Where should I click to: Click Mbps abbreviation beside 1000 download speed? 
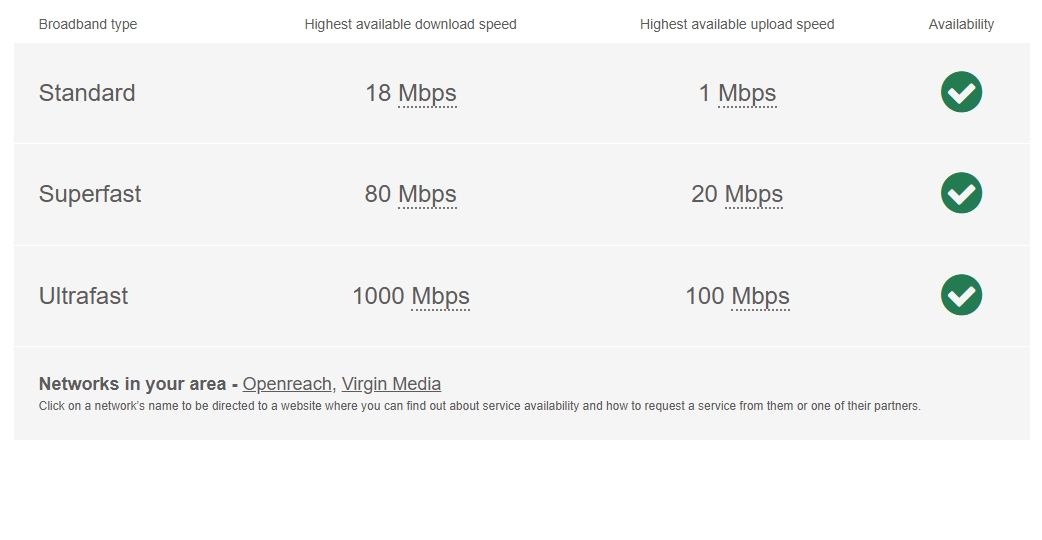(440, 297)
